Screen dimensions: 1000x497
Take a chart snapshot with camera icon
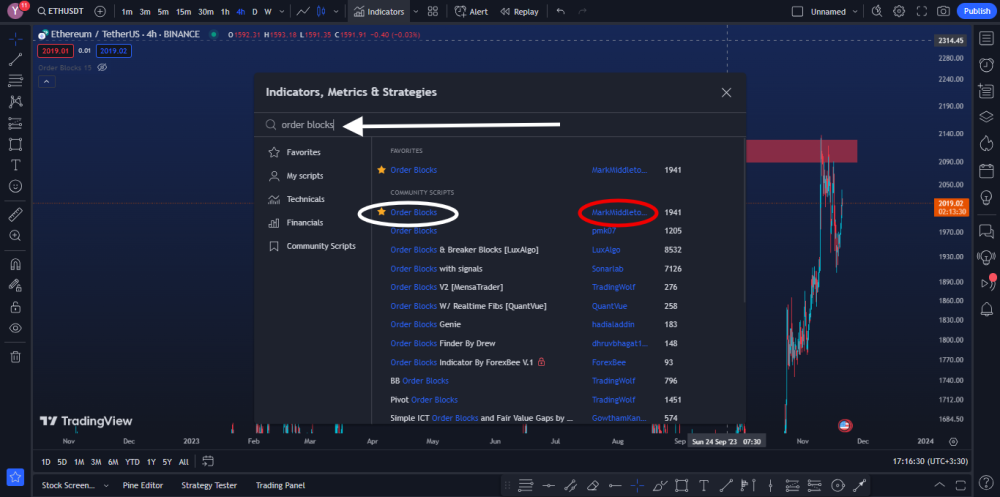tap(942, 11)
